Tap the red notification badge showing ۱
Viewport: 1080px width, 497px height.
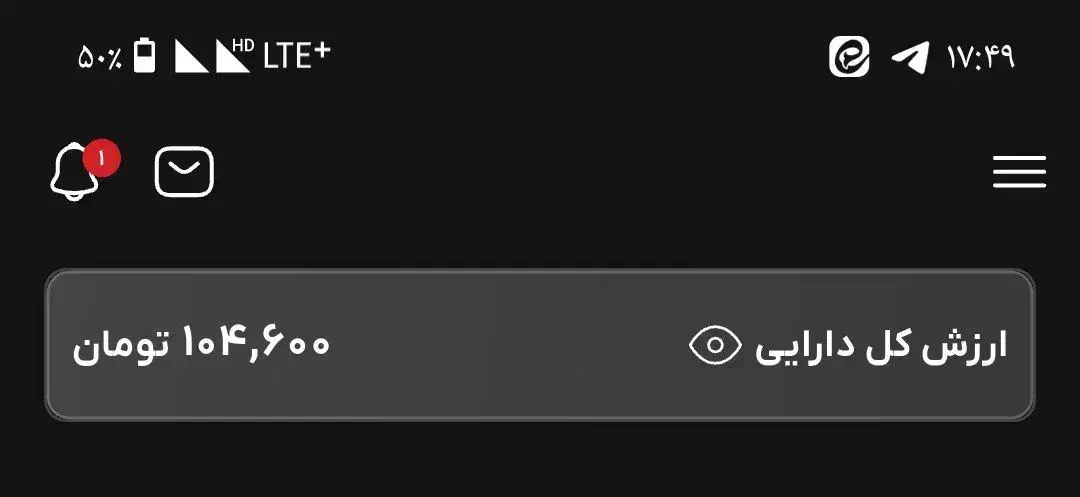coord(102,157)
